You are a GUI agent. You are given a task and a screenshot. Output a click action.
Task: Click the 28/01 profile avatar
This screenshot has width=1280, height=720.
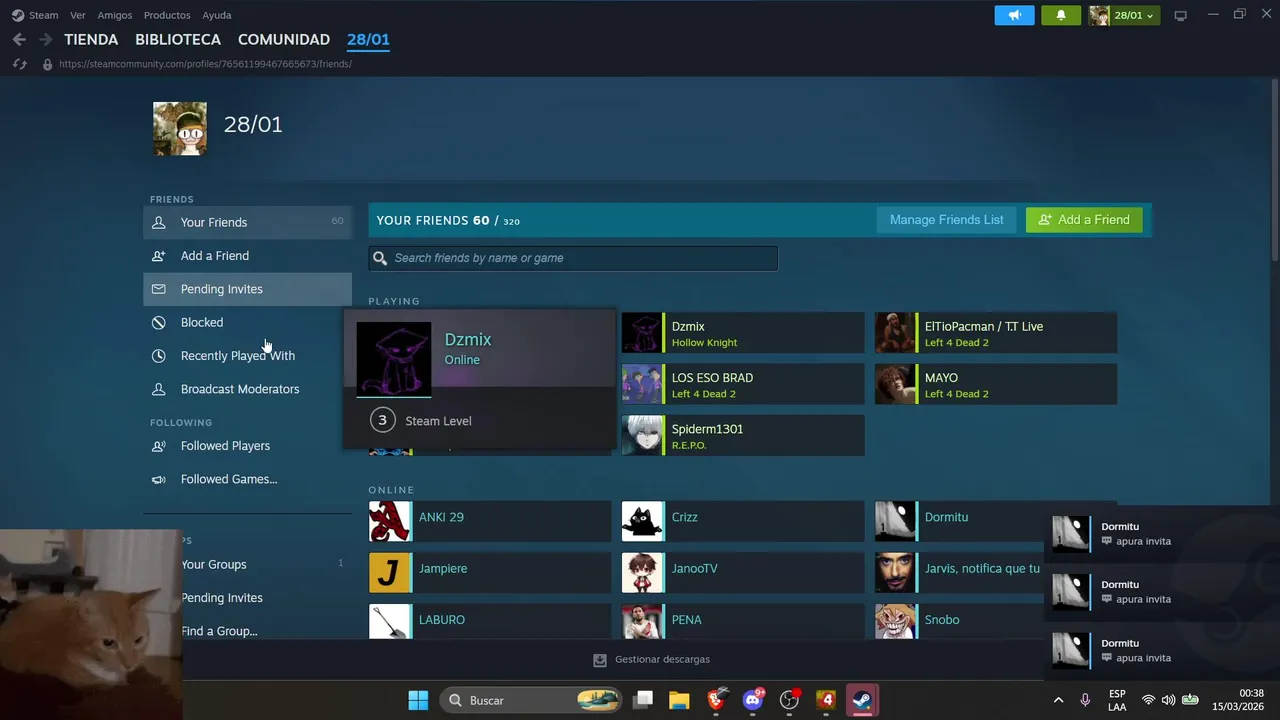[x=180, y=128]
